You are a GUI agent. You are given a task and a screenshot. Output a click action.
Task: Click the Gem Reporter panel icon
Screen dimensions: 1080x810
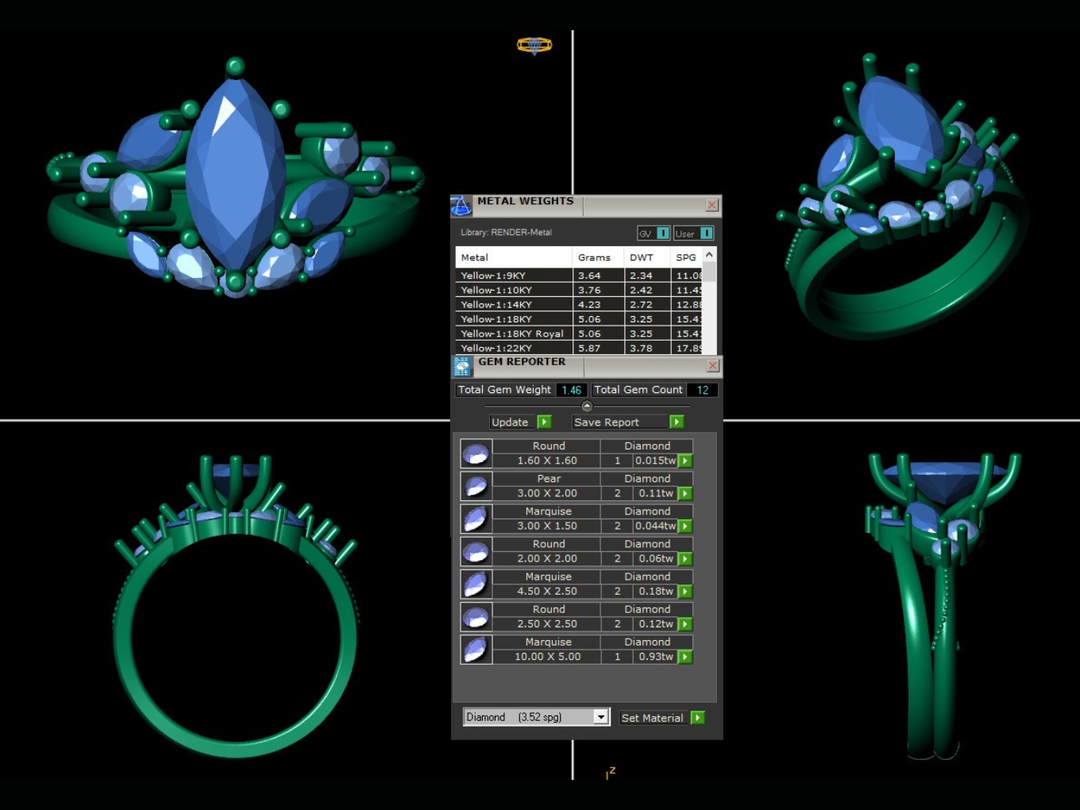pos(461,366)
